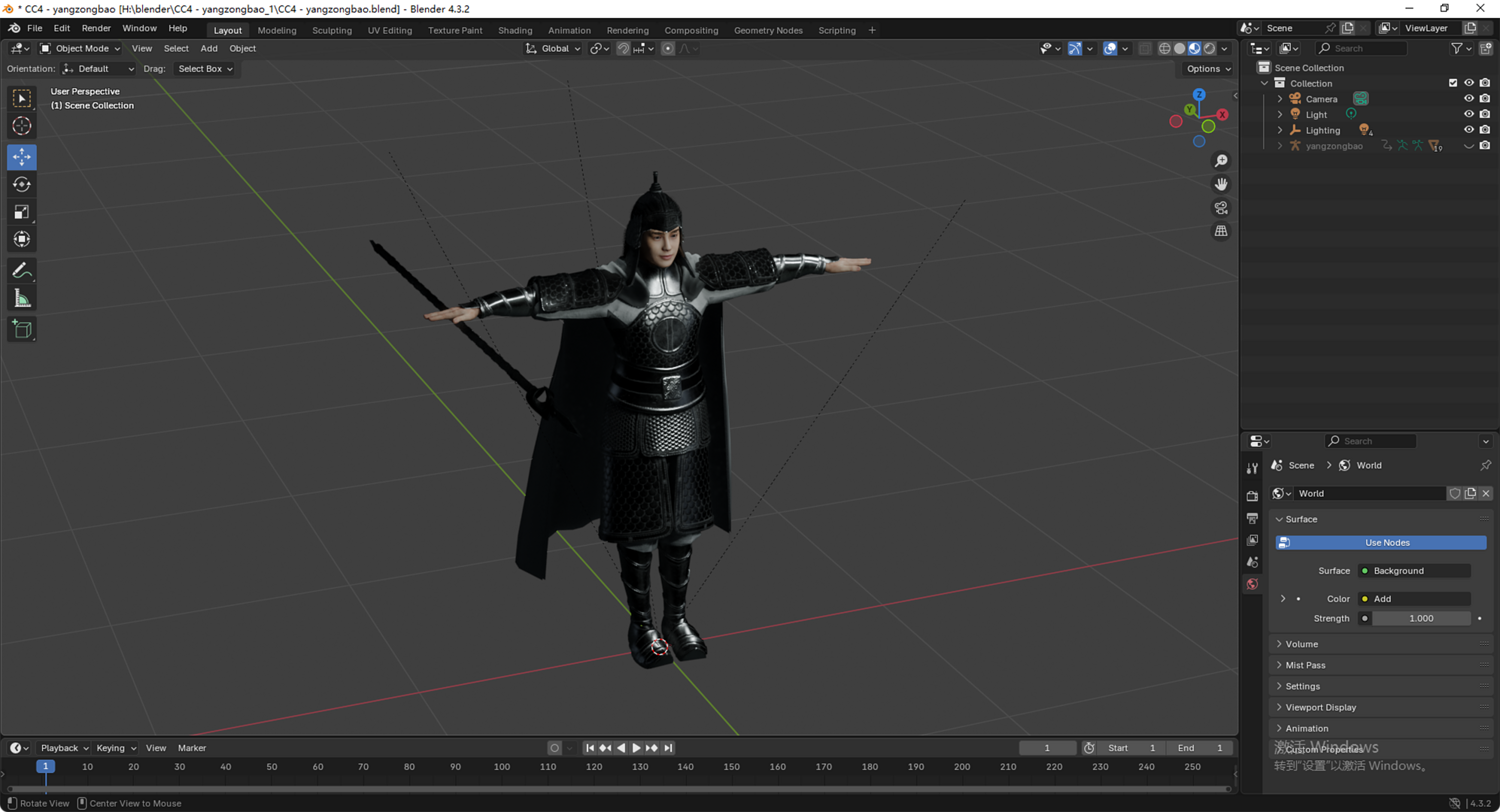Expand the Volume panel
The height and width of the screenshot is (812, 1500).
(x=1380, y=644)
